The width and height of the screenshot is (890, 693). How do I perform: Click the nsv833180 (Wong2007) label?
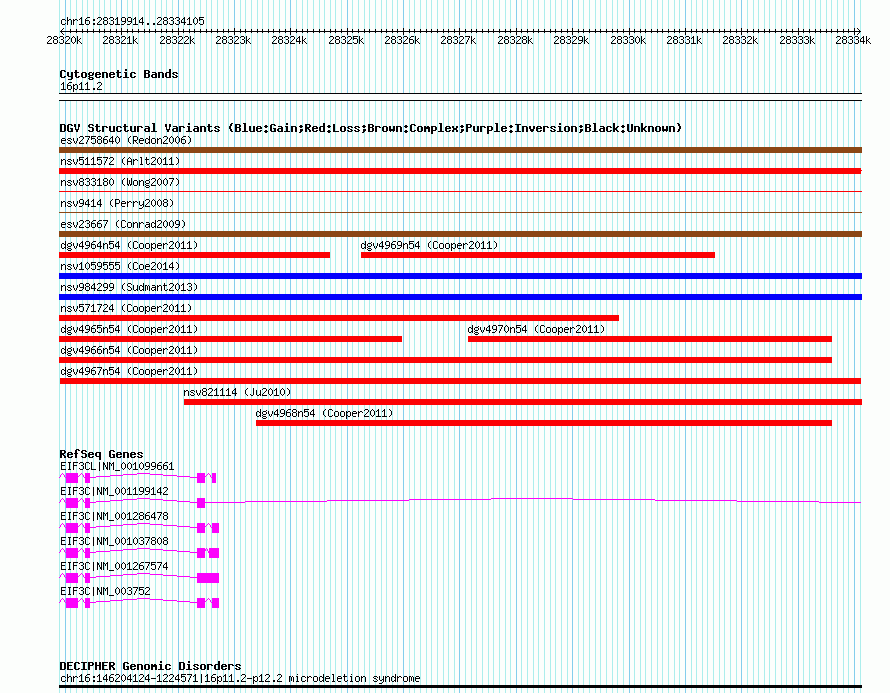[120, 182]
